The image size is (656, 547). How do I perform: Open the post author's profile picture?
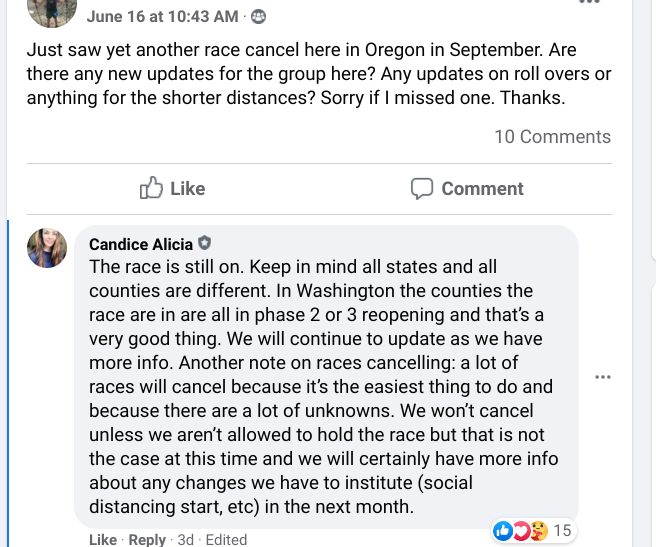coord(52,10)
